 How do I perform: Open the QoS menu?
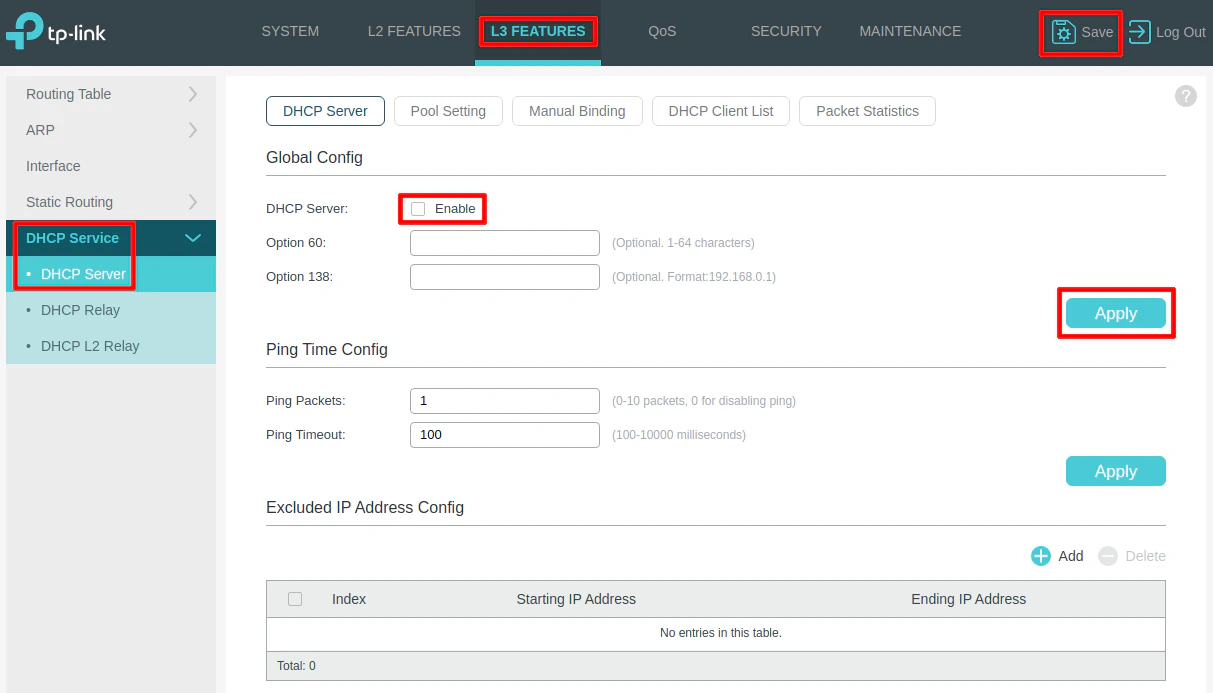(x=662, y=31)
